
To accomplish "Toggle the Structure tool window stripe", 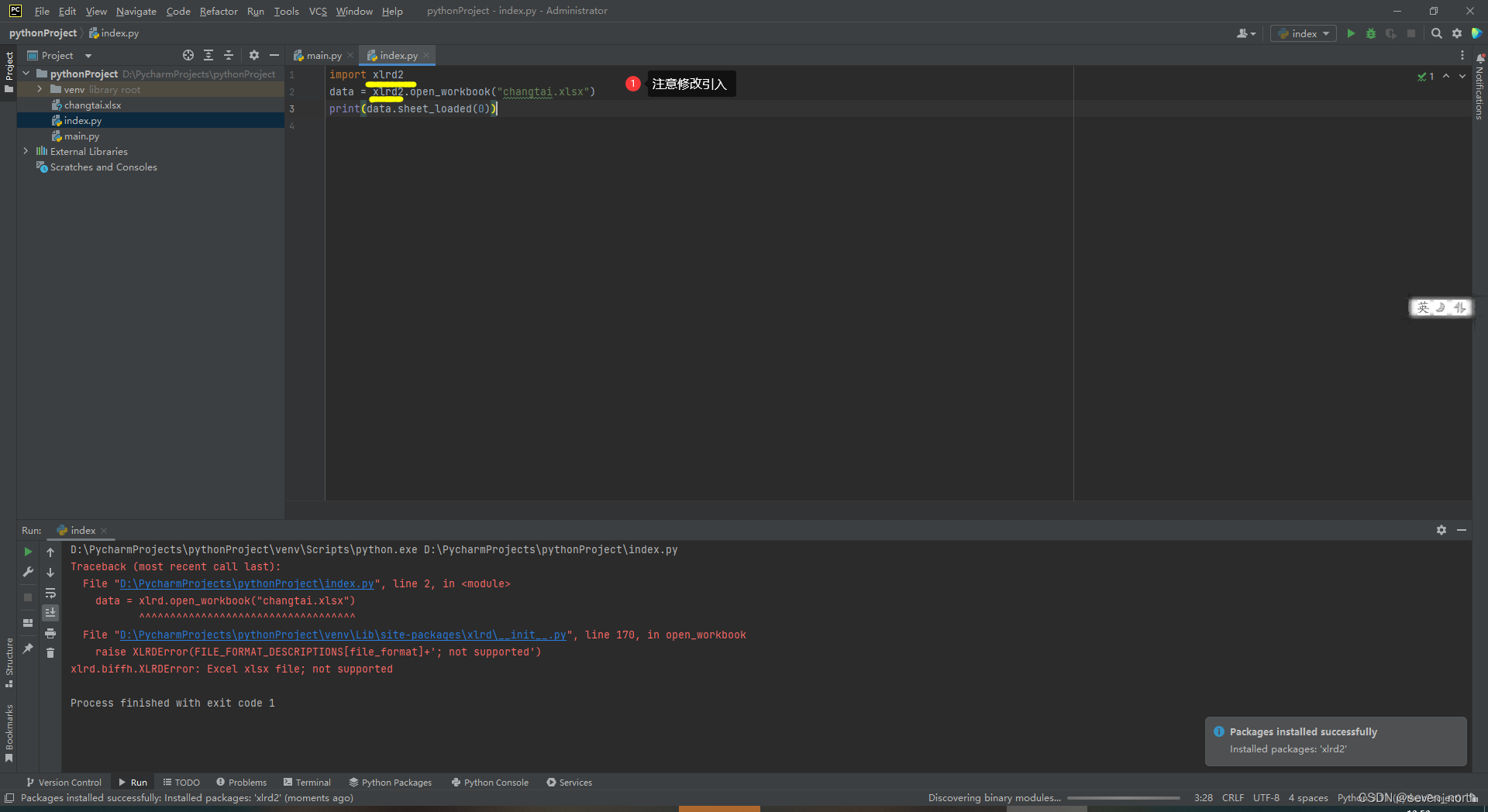I will pos(9,662).
